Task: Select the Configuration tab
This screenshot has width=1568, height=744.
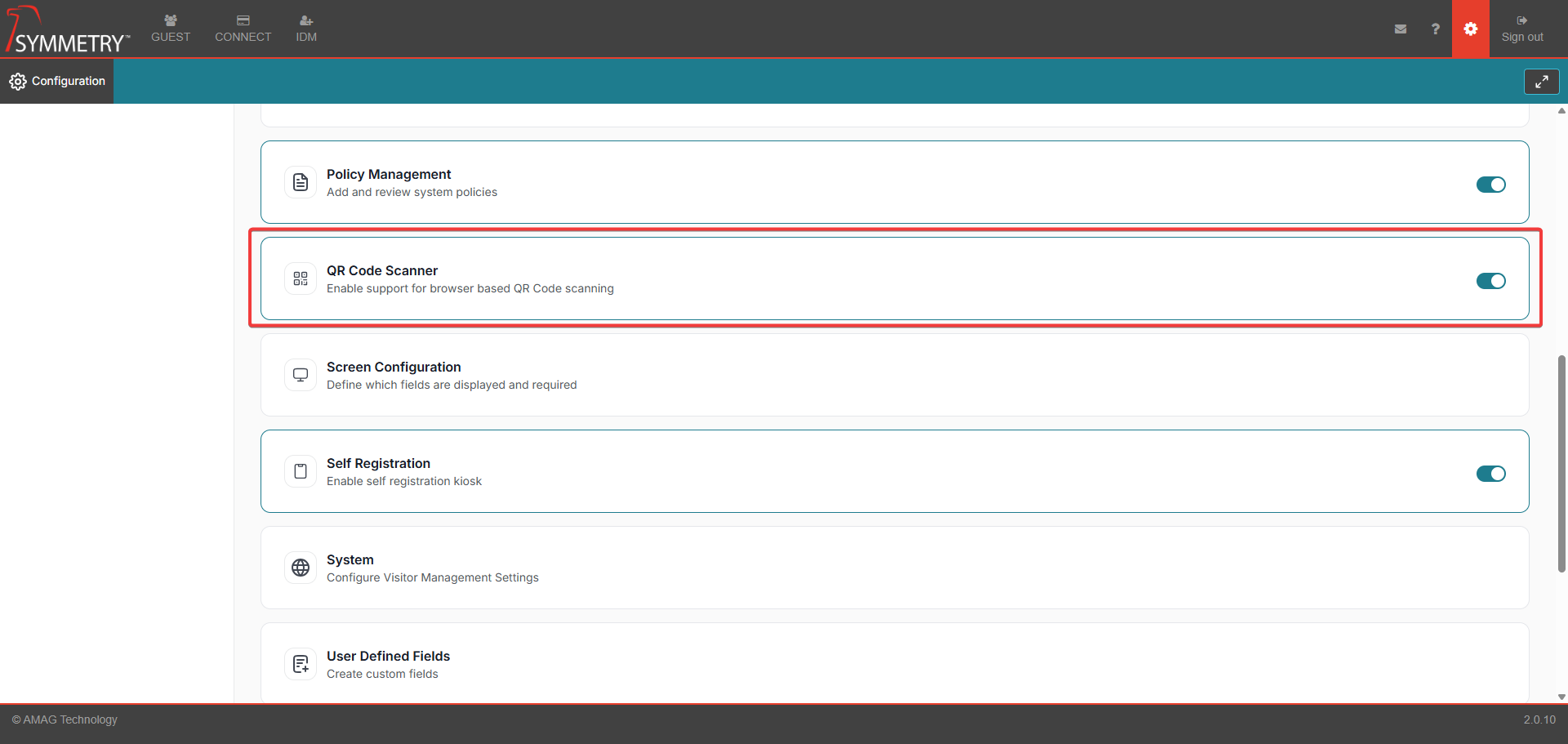Action: [57, 81]
